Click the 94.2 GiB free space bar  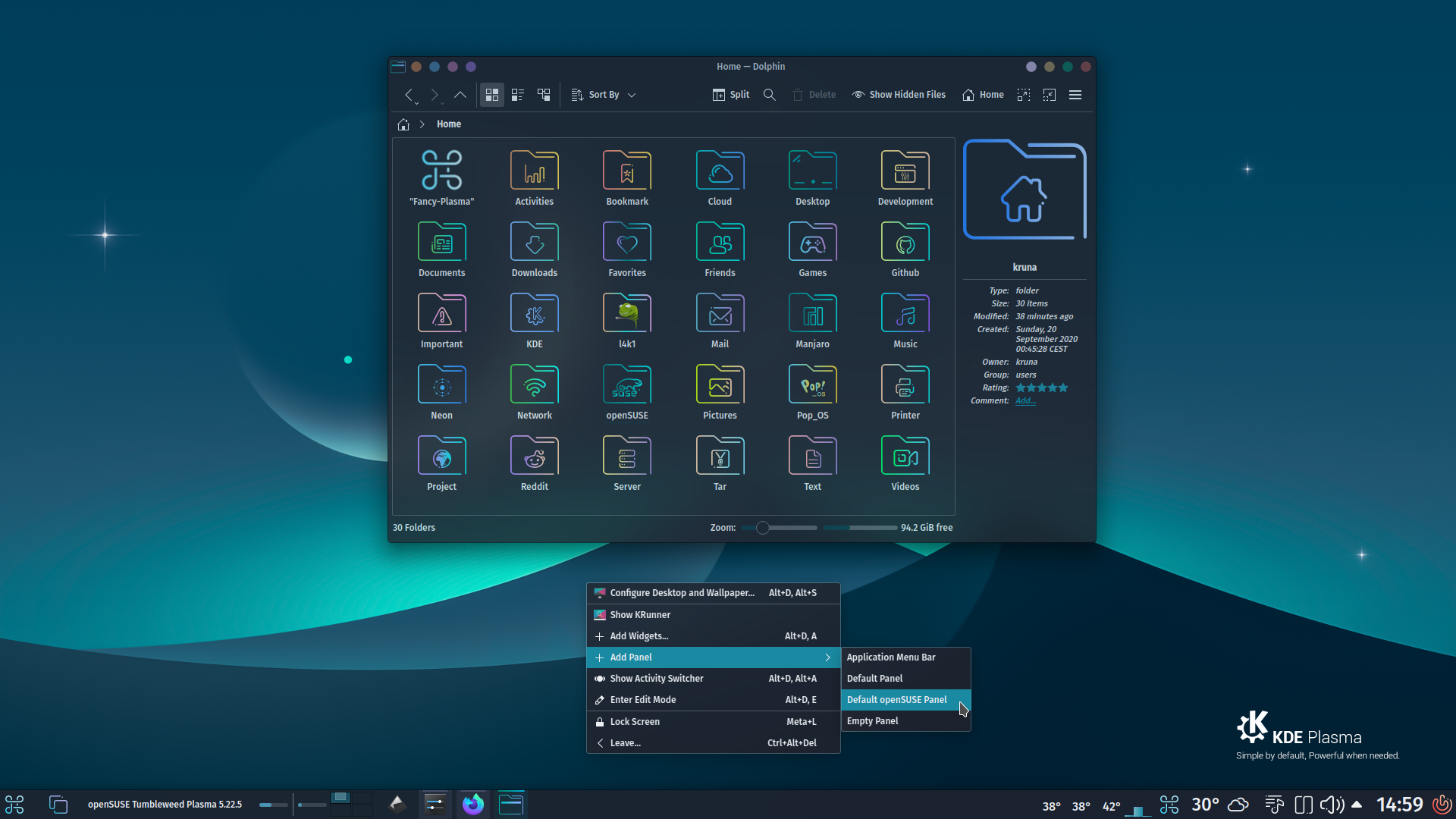pos(860,528)
